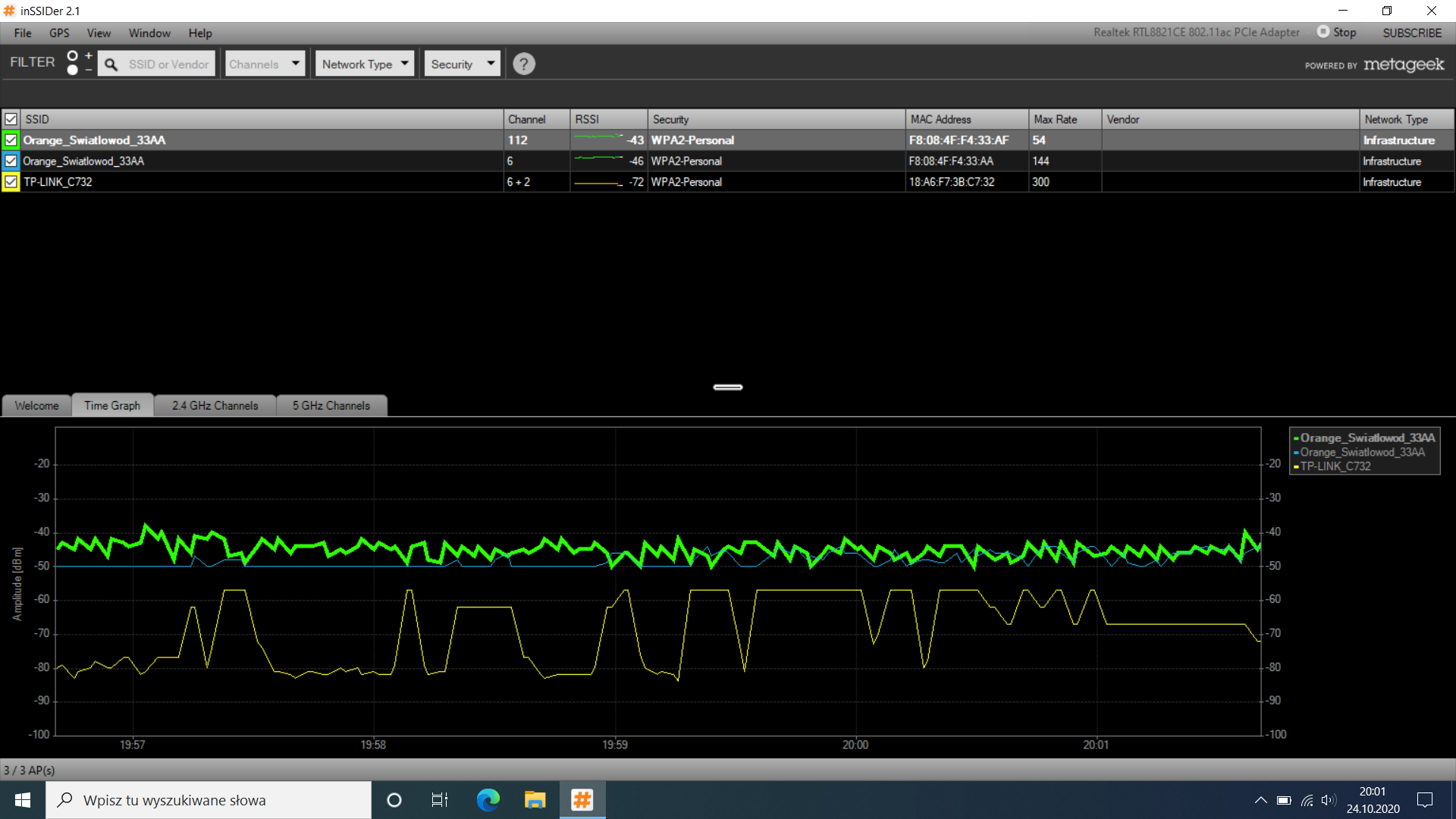
Task: Switch to the 2.4 GHz Channels tab
Action: tap(215, 406)
